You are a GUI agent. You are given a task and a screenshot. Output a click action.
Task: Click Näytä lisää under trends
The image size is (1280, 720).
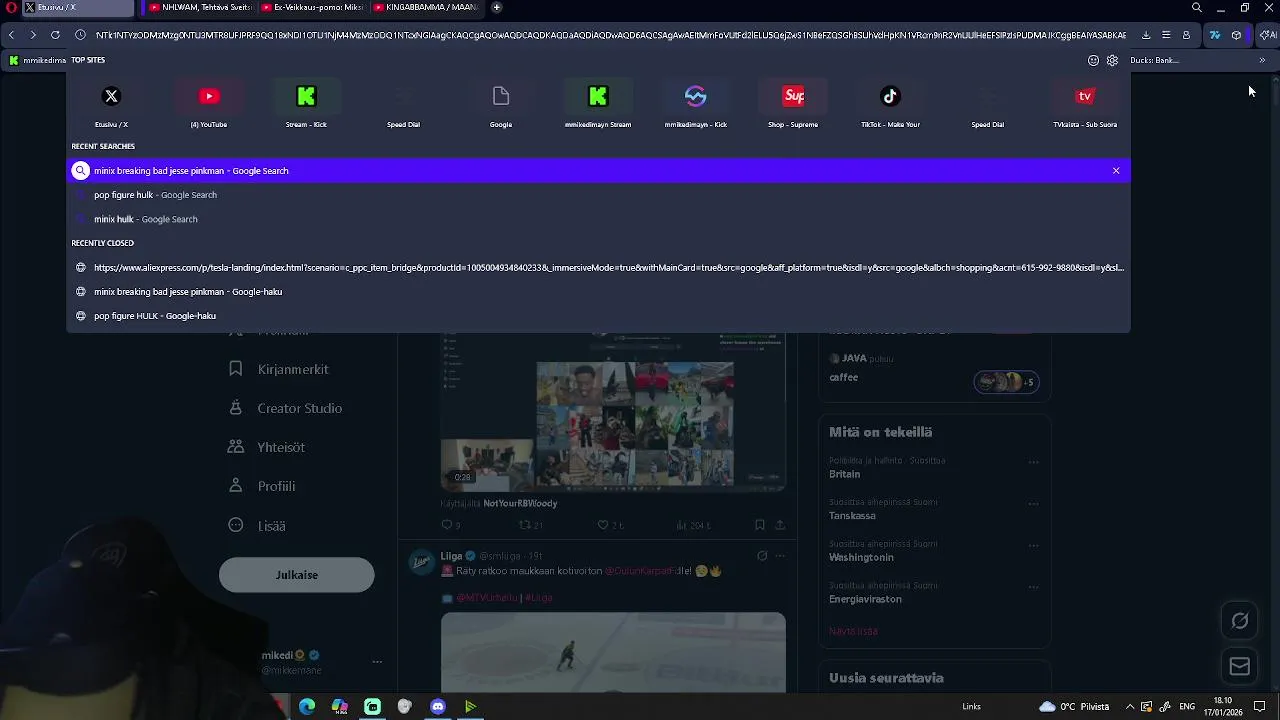853,631
